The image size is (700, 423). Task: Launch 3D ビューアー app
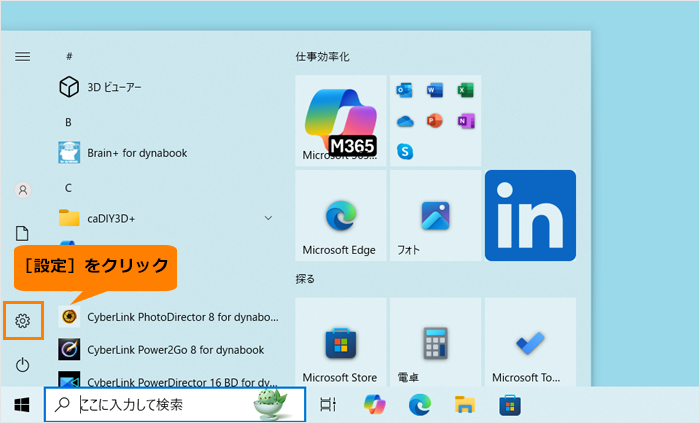100,87
